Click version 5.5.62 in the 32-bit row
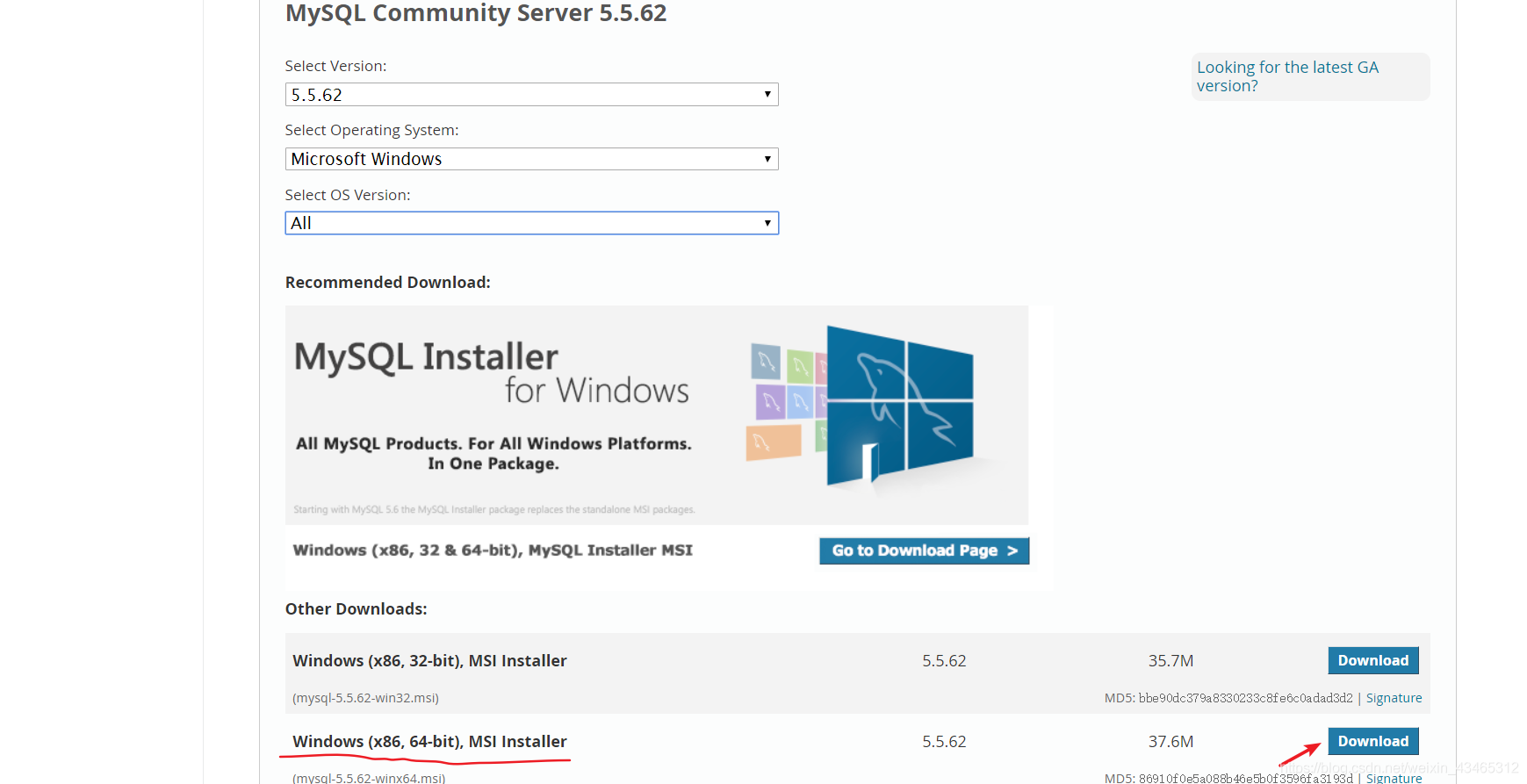1527x784 pixels. click(x=944, y=660)
